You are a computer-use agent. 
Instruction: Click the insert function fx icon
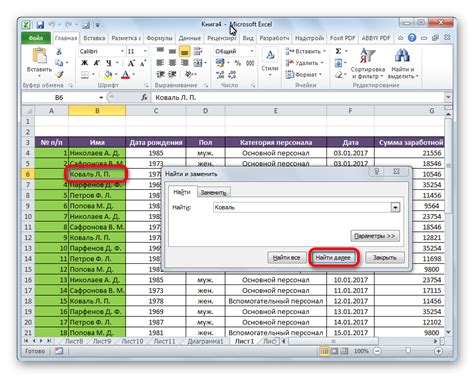pos(144,98)
